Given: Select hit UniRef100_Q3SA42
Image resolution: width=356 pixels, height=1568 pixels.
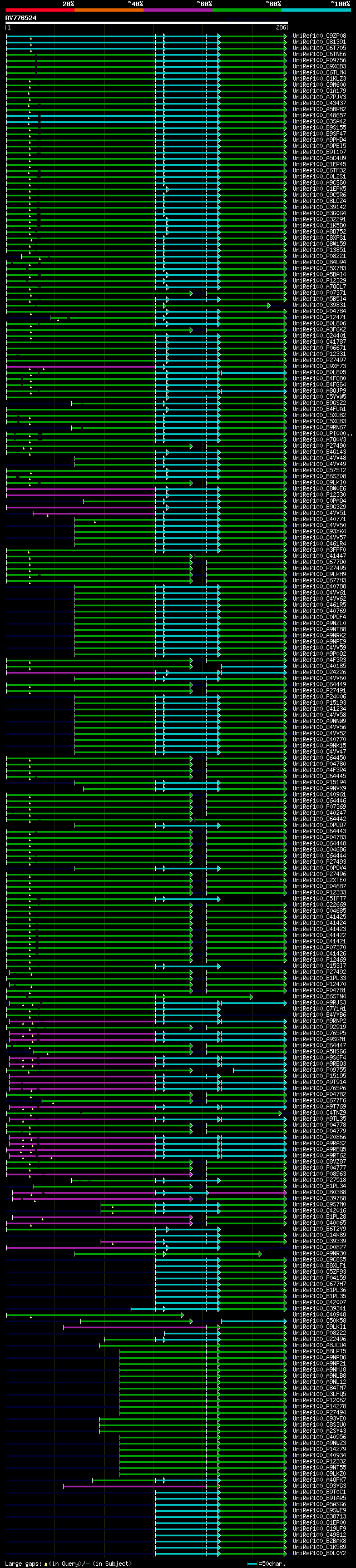Looking at the screenshot, I should [319, 121].
